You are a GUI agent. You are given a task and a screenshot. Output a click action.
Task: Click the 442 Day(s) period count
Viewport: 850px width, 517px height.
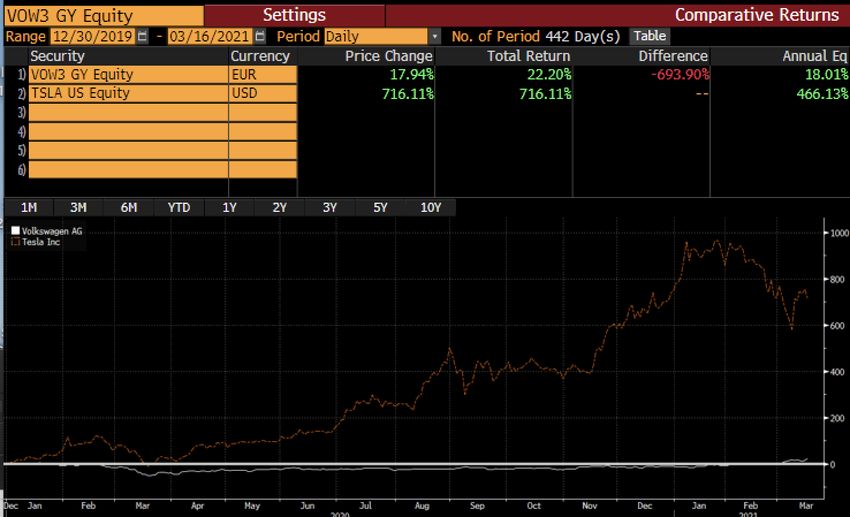582,36
